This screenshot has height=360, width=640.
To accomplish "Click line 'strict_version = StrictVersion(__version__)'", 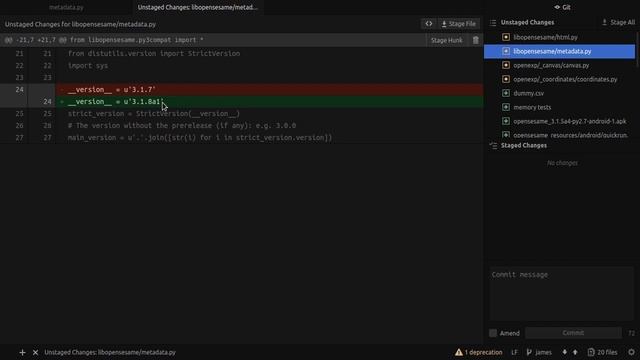I will click(154, 113).
